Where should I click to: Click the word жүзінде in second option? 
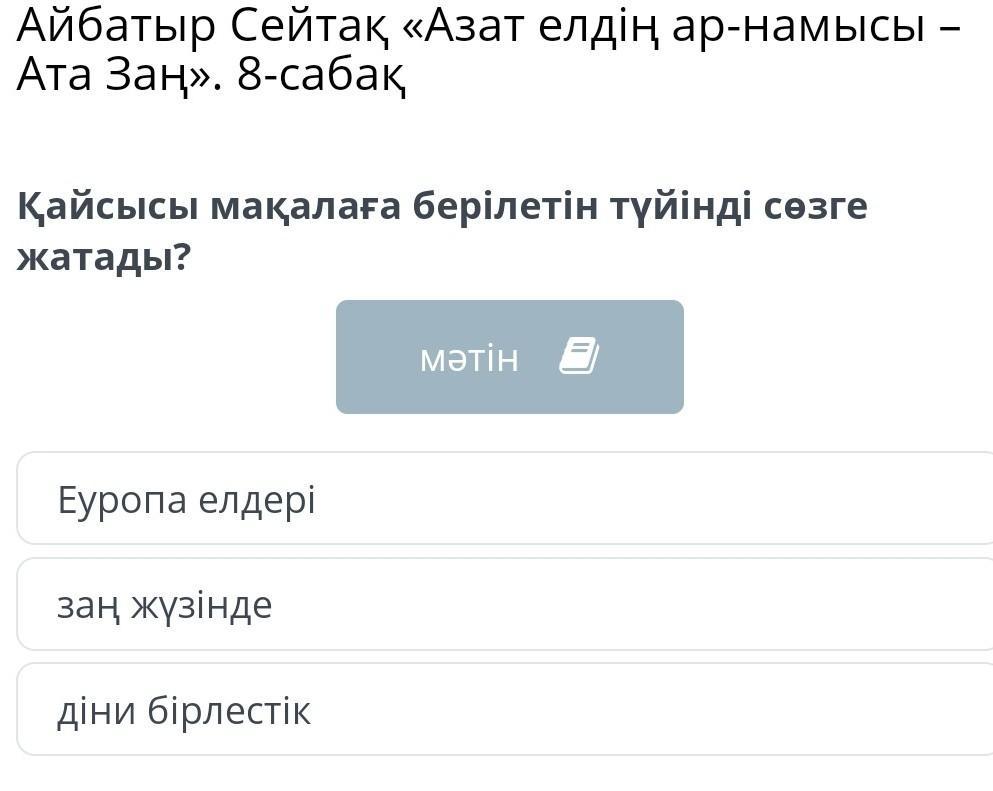point(201,605)
